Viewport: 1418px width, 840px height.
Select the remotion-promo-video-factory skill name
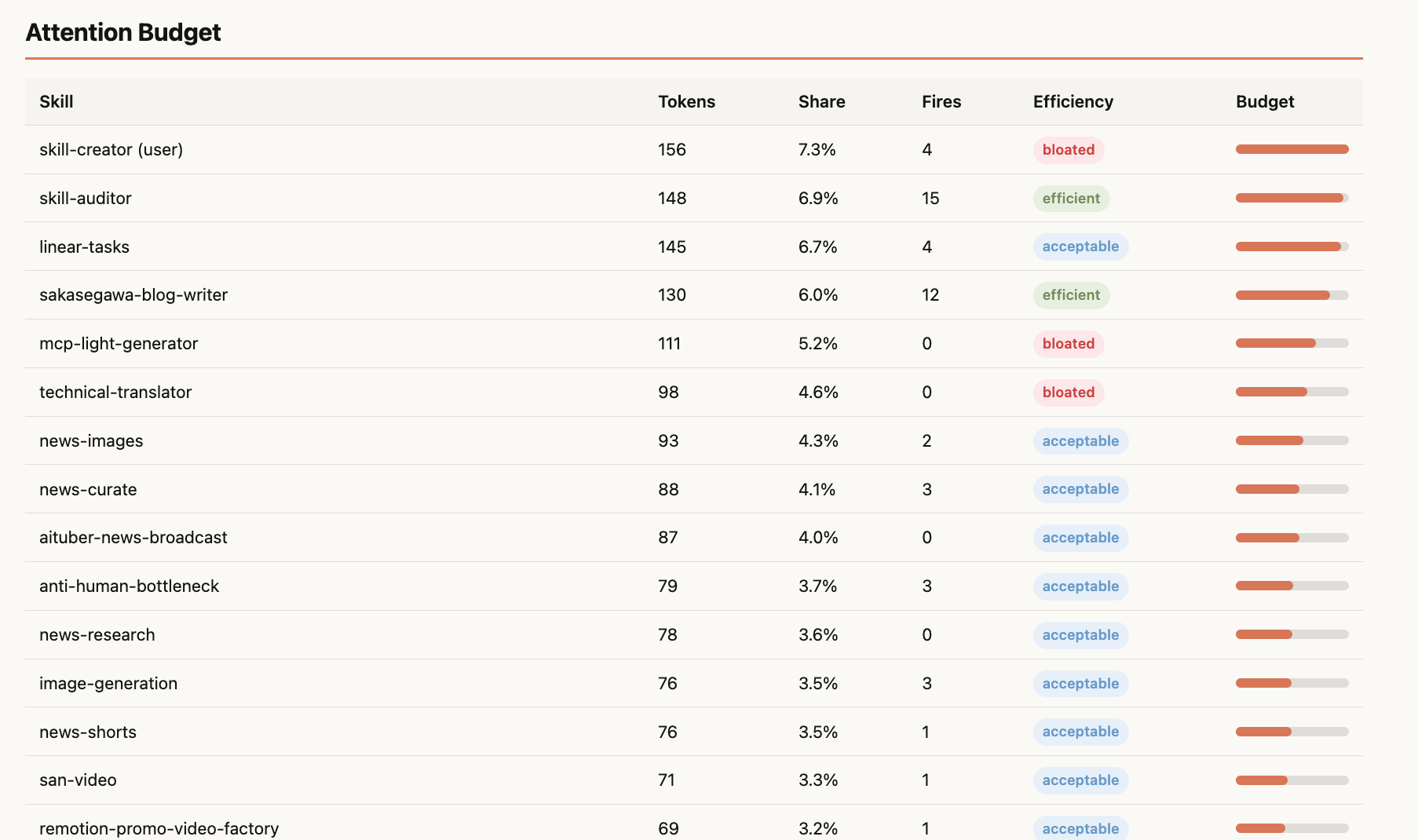(x=159, y=828)
